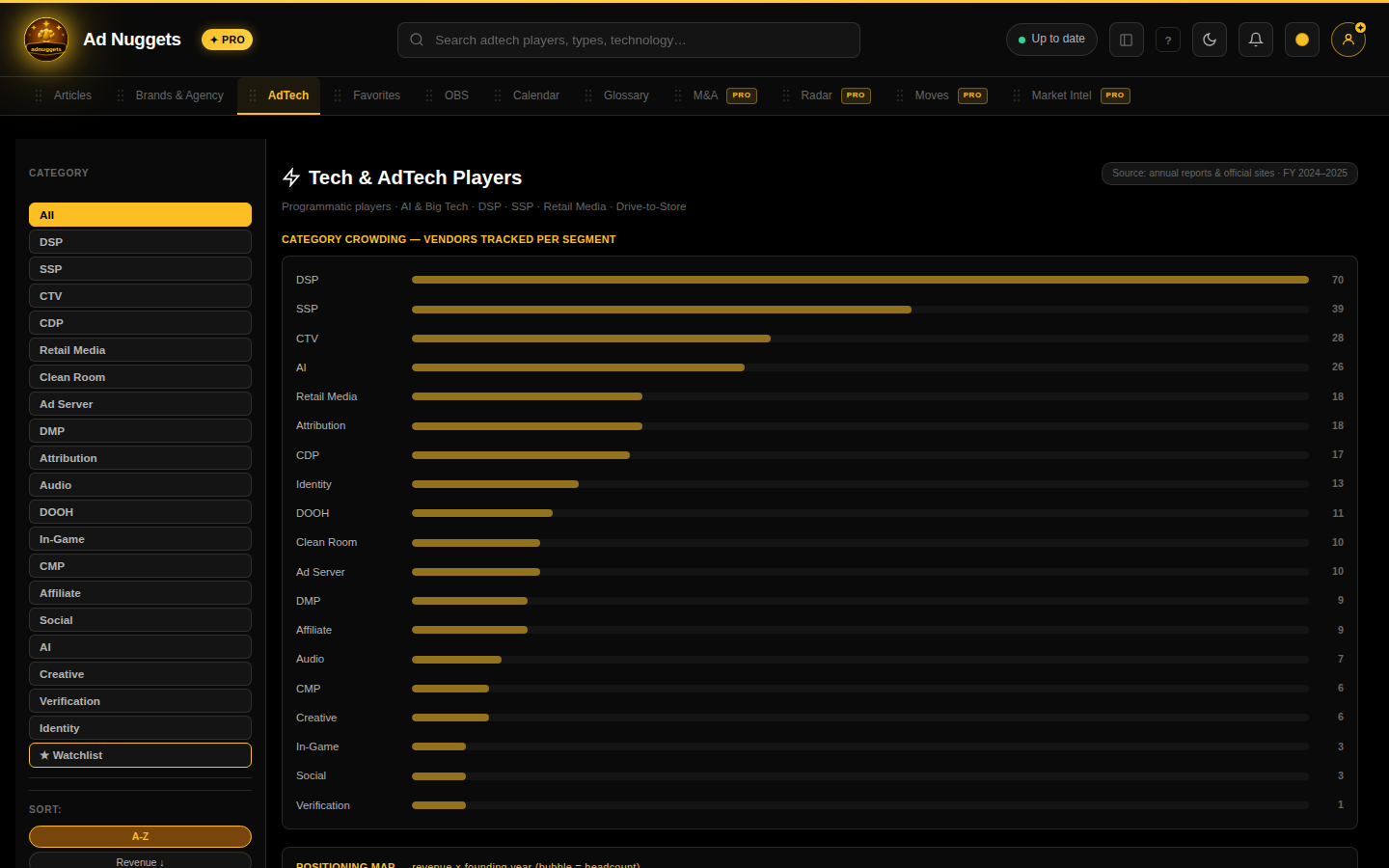Switch dark mode moon icon
The width and height of the screenshot is (1389, 868).
1210,40
